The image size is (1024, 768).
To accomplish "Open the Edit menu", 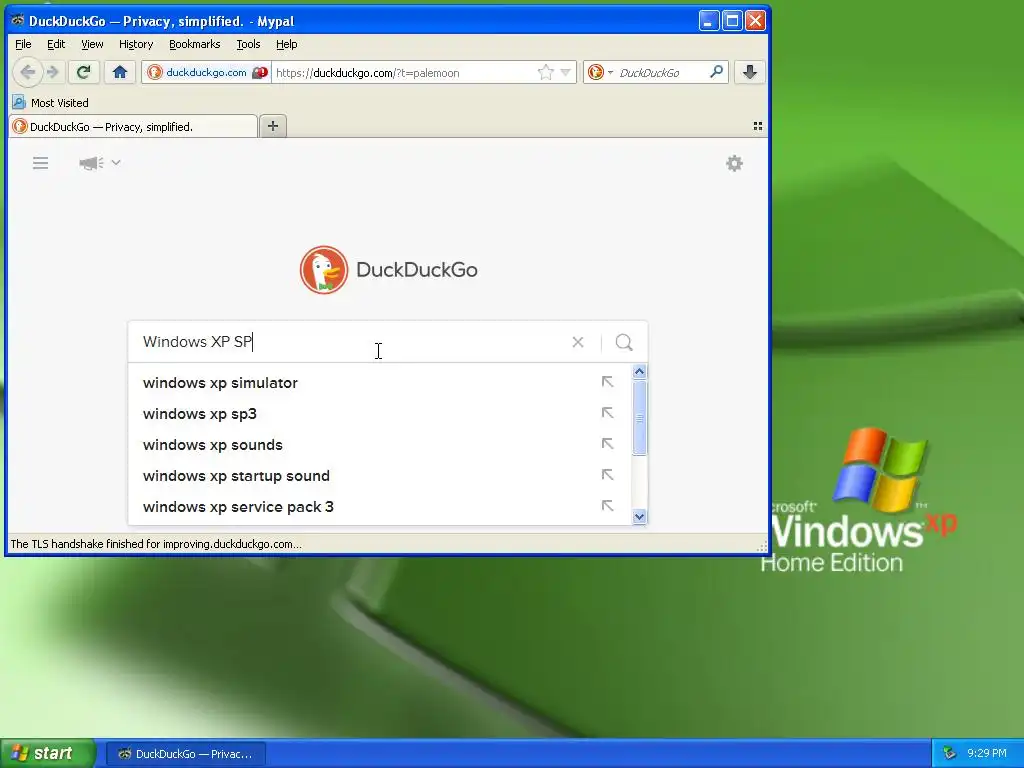I will tap(56, 44).
